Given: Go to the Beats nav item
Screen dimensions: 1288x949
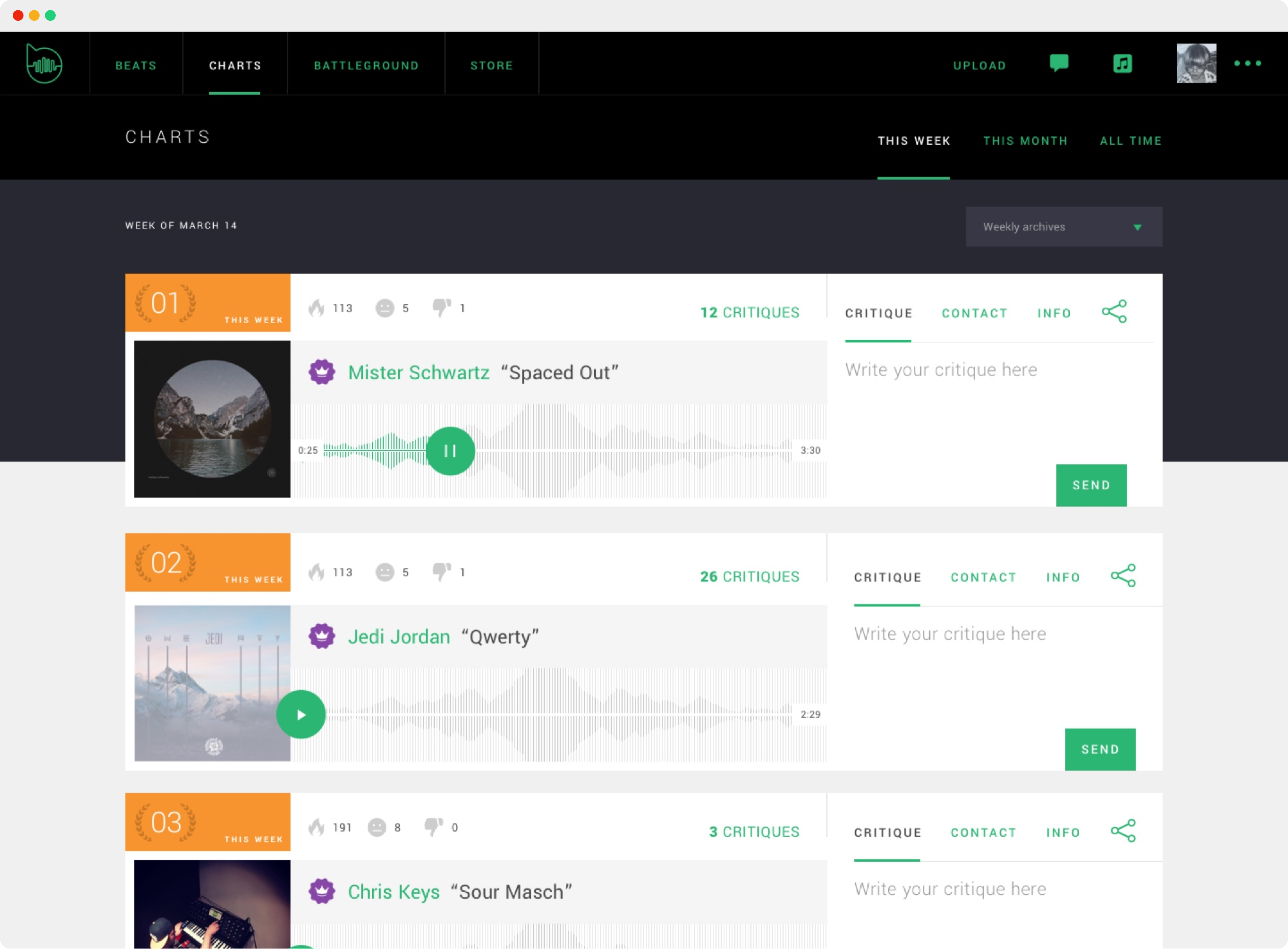Looking at the screenshot, I should click(x=136, y=65).
